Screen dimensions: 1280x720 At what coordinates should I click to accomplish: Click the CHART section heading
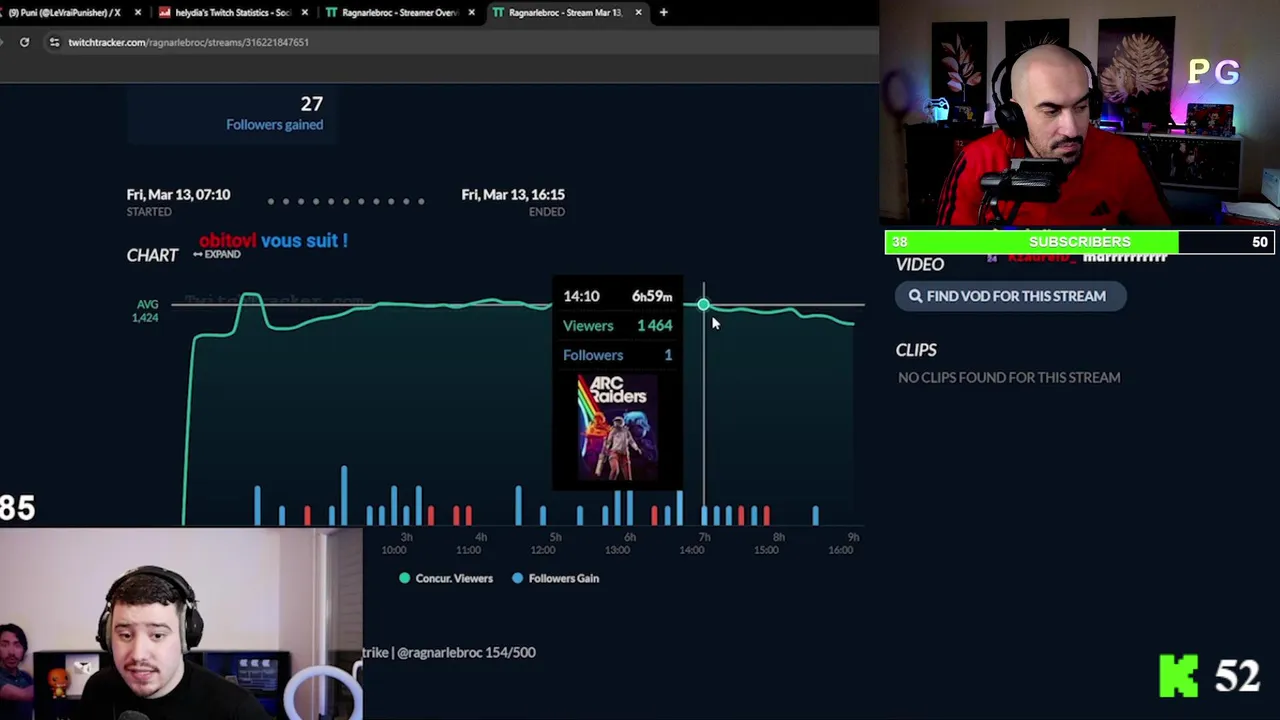(x=152, y=255)
